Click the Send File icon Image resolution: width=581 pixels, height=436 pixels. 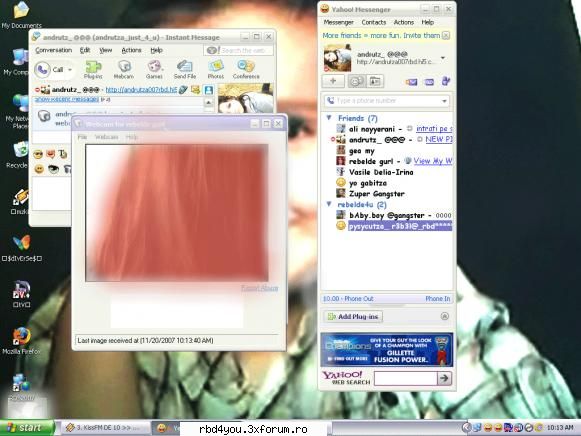[x=185, y=70]
